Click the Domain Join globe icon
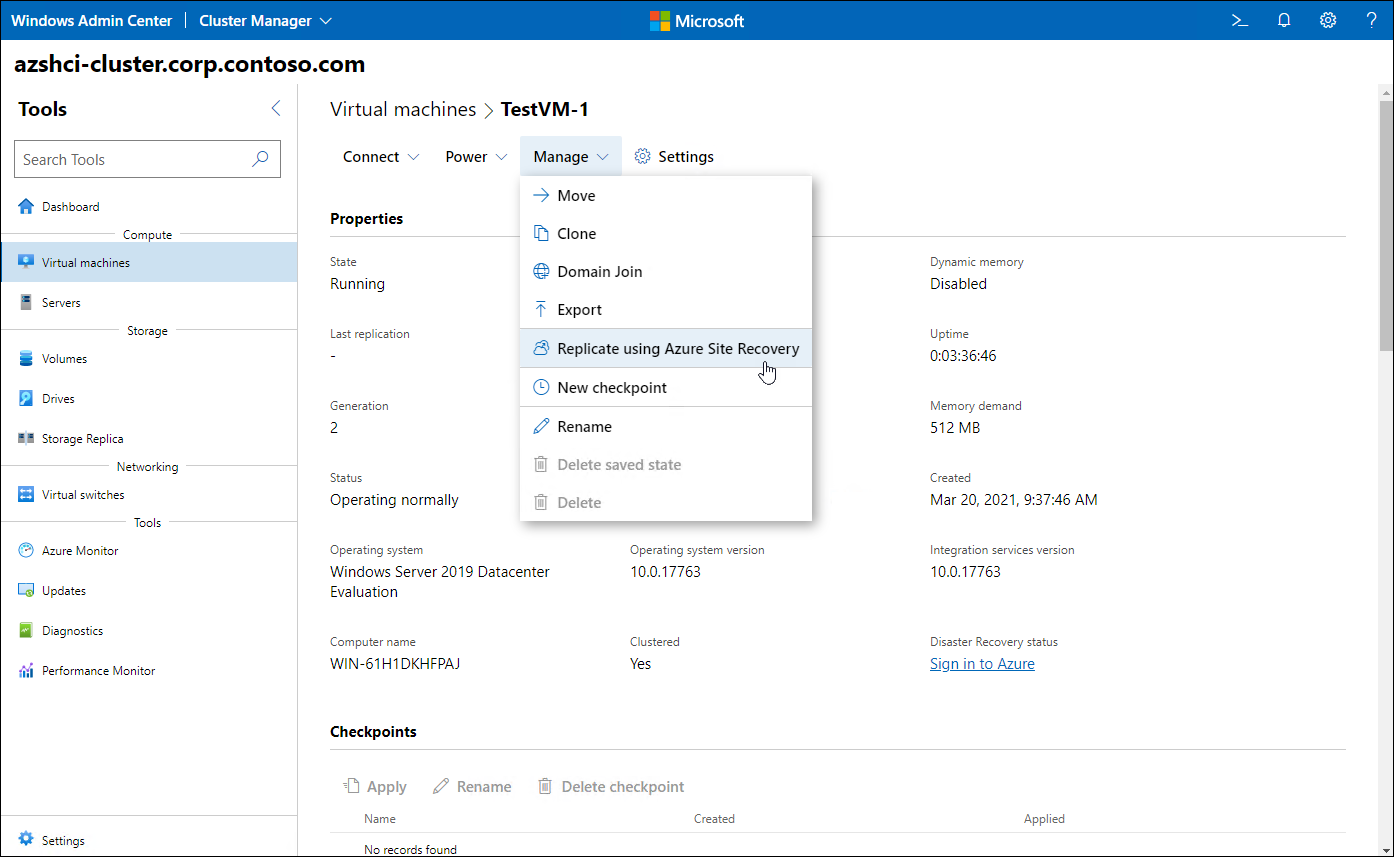Viewport: 1394px width, 857px height. point(541,272)
